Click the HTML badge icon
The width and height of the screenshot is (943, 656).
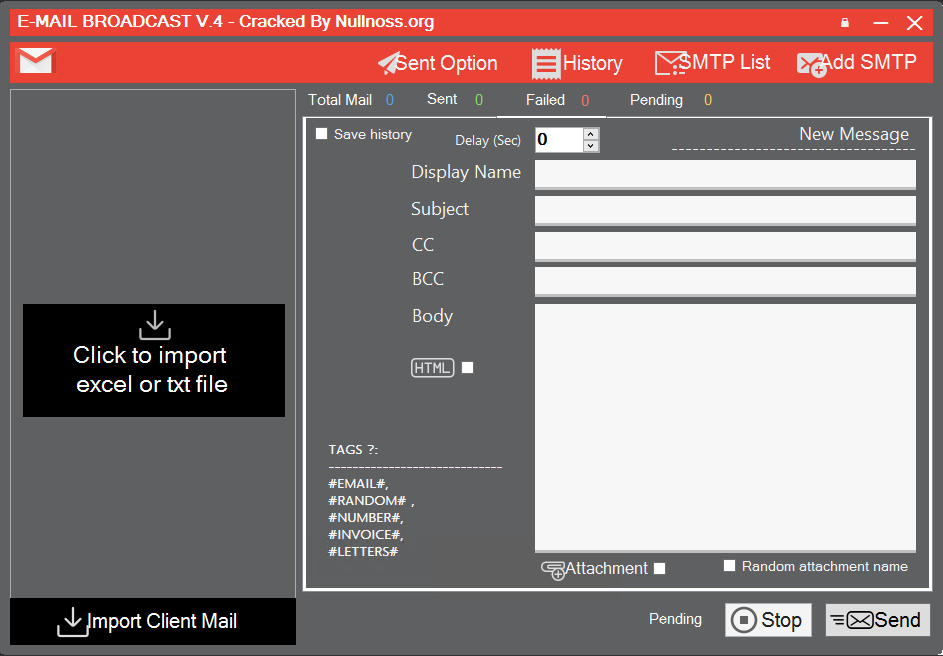432,367
